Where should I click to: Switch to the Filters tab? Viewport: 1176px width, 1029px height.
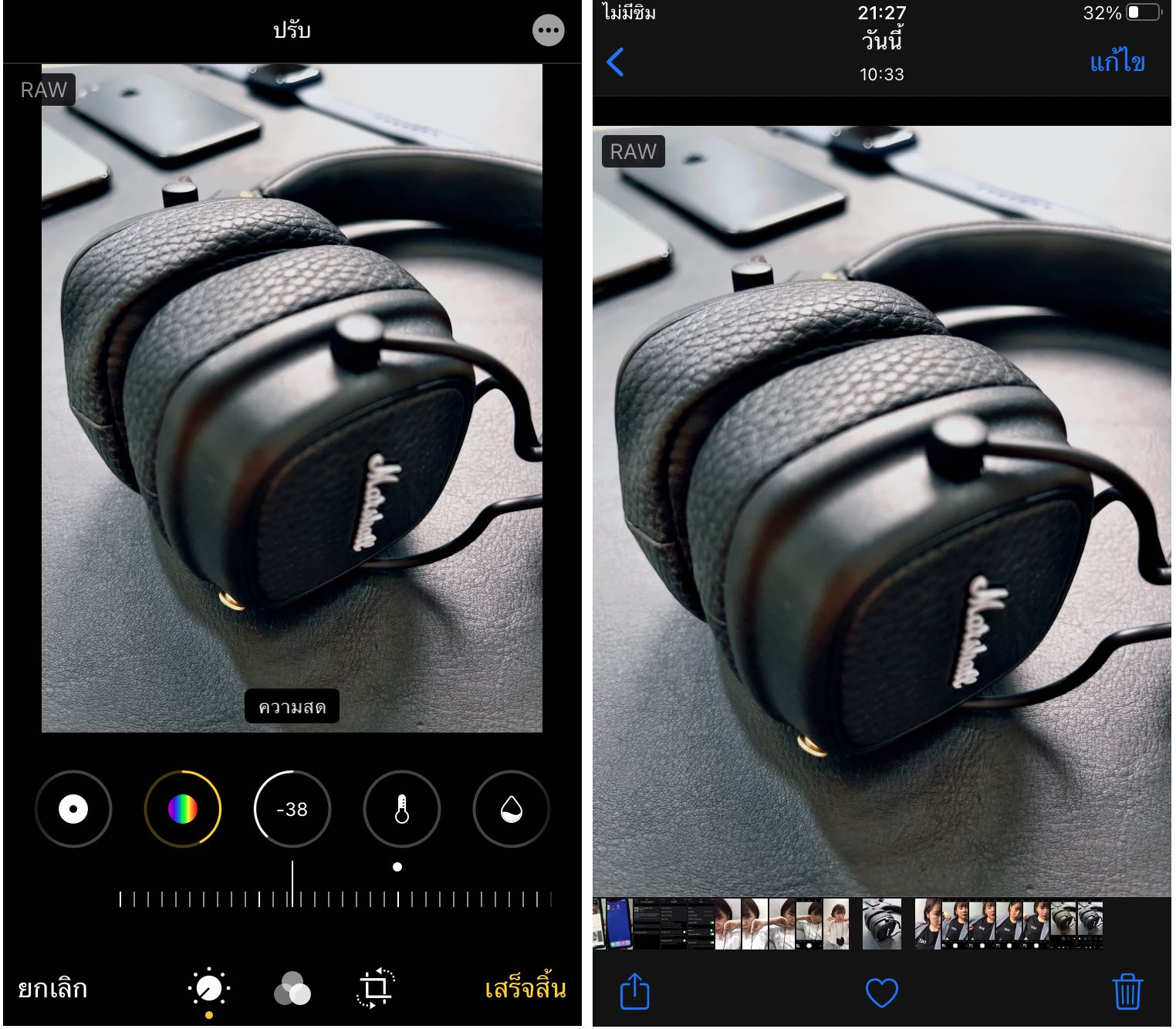[292, 989]
